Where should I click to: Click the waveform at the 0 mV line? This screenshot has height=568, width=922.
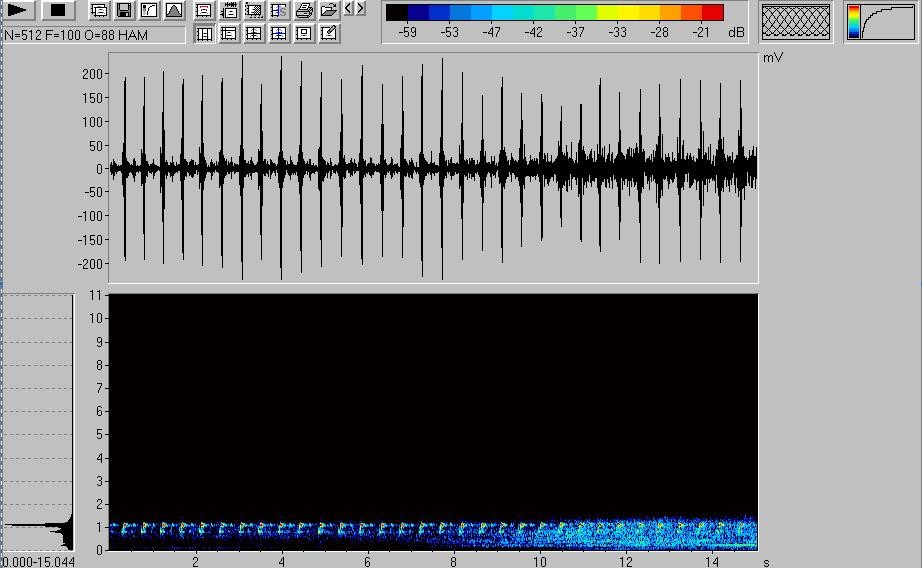pos(430,169)
